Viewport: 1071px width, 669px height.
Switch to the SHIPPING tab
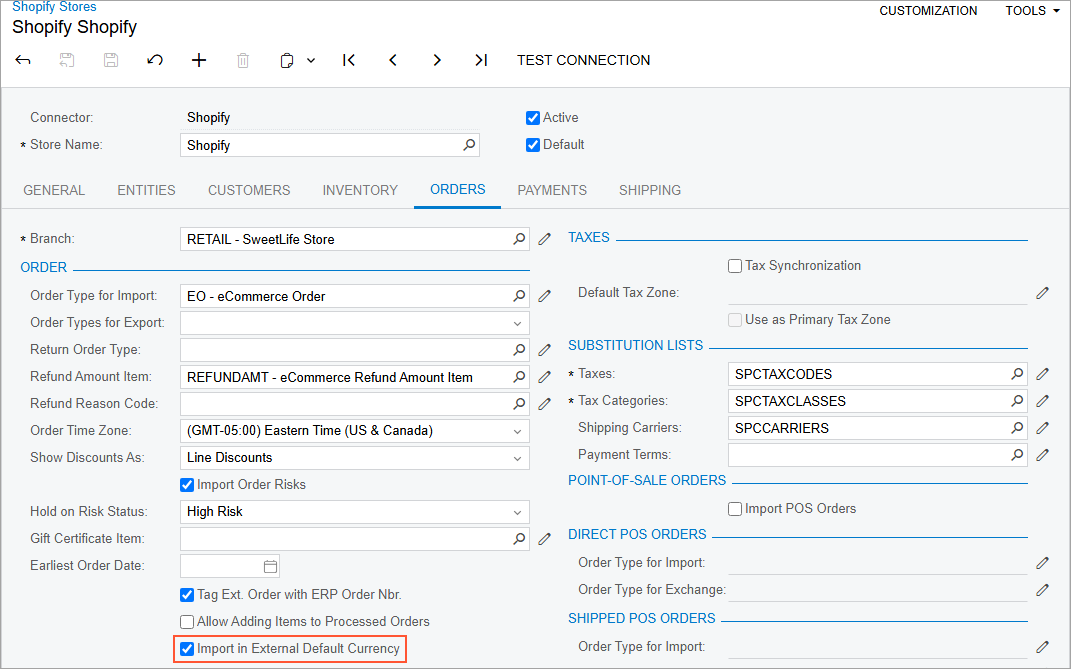(x=650, y=190)
